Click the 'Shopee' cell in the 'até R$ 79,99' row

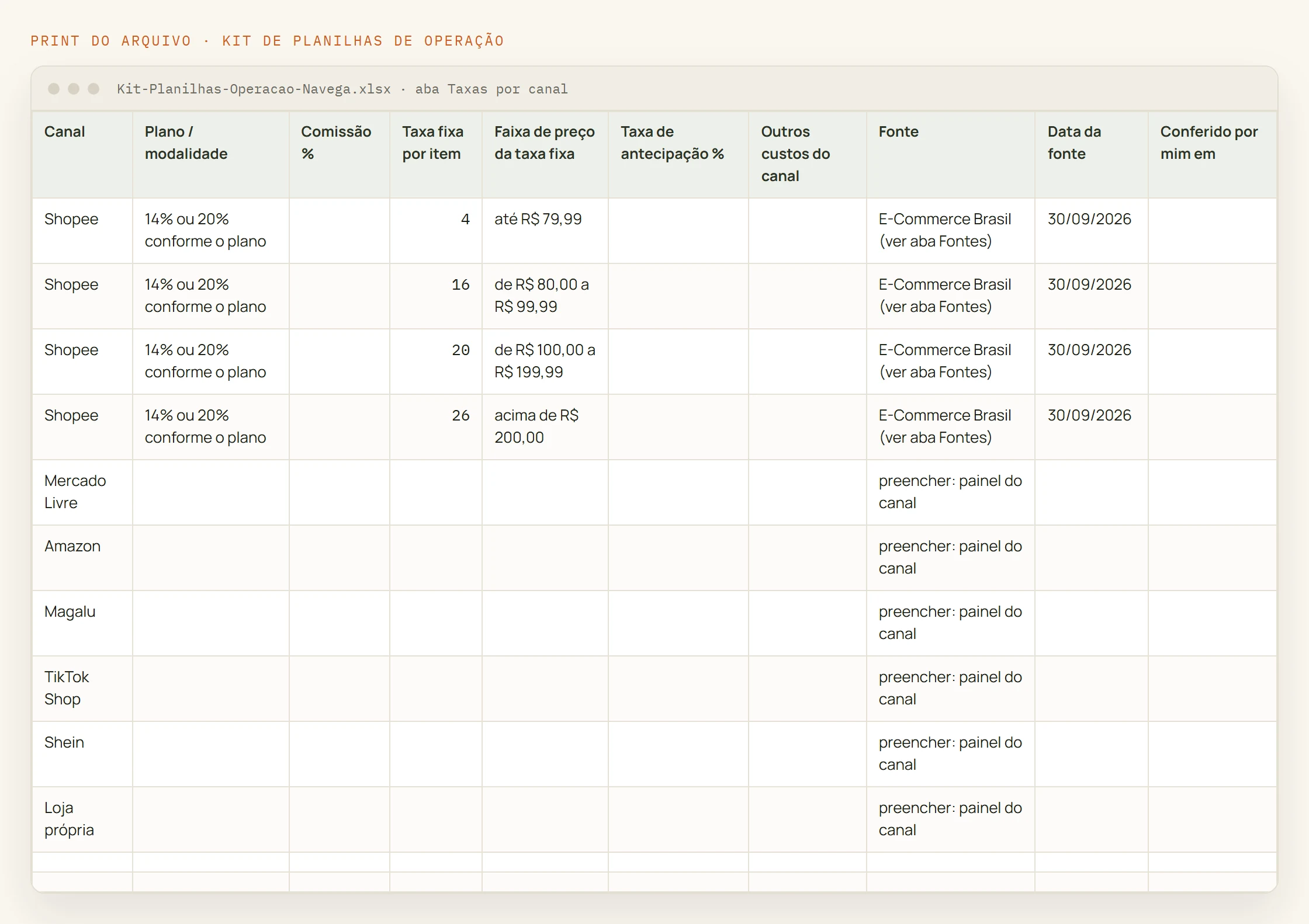tap(82, 231)
